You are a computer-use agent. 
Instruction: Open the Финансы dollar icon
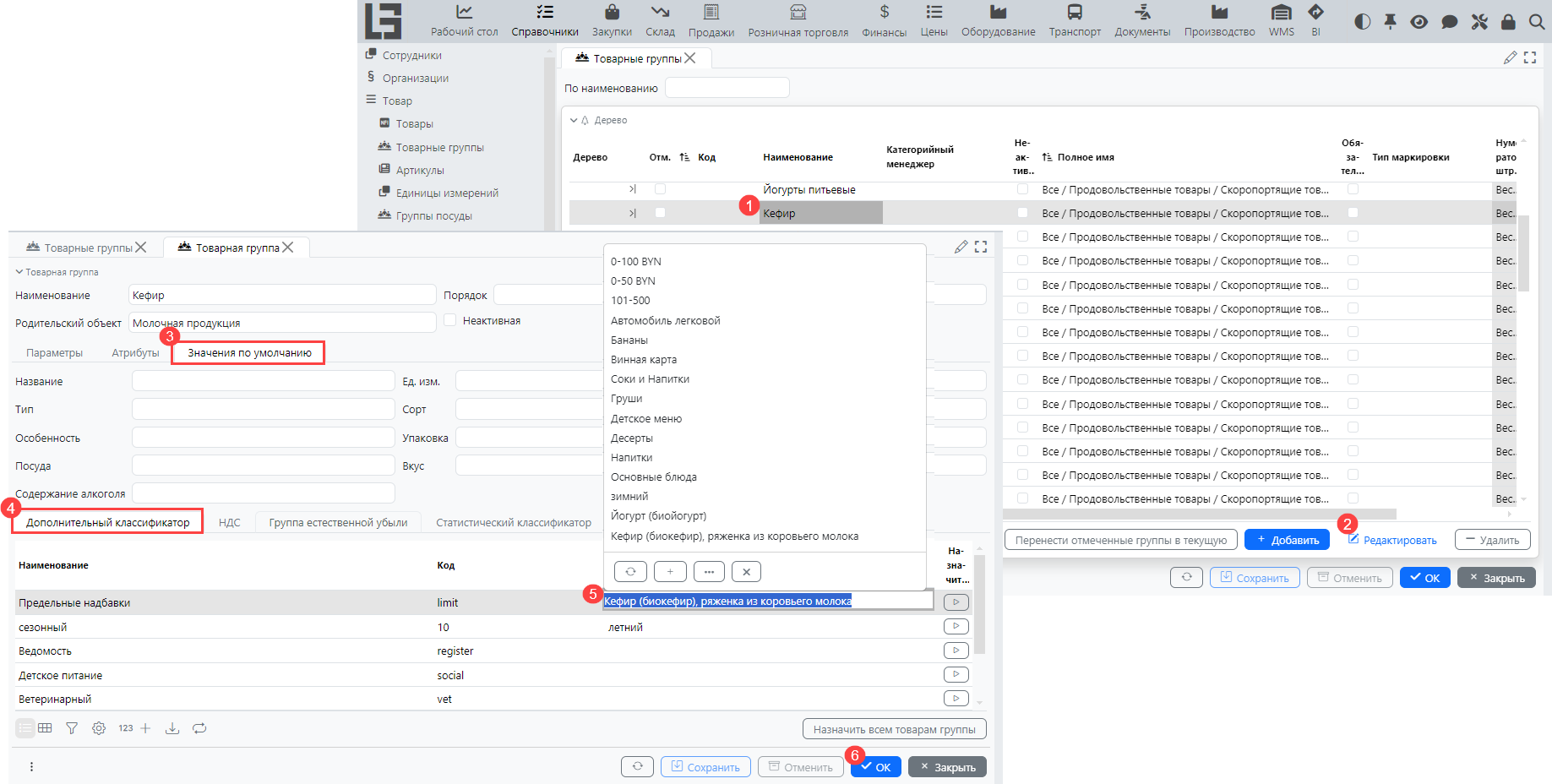pyautogui.click(x=884, y=13)
